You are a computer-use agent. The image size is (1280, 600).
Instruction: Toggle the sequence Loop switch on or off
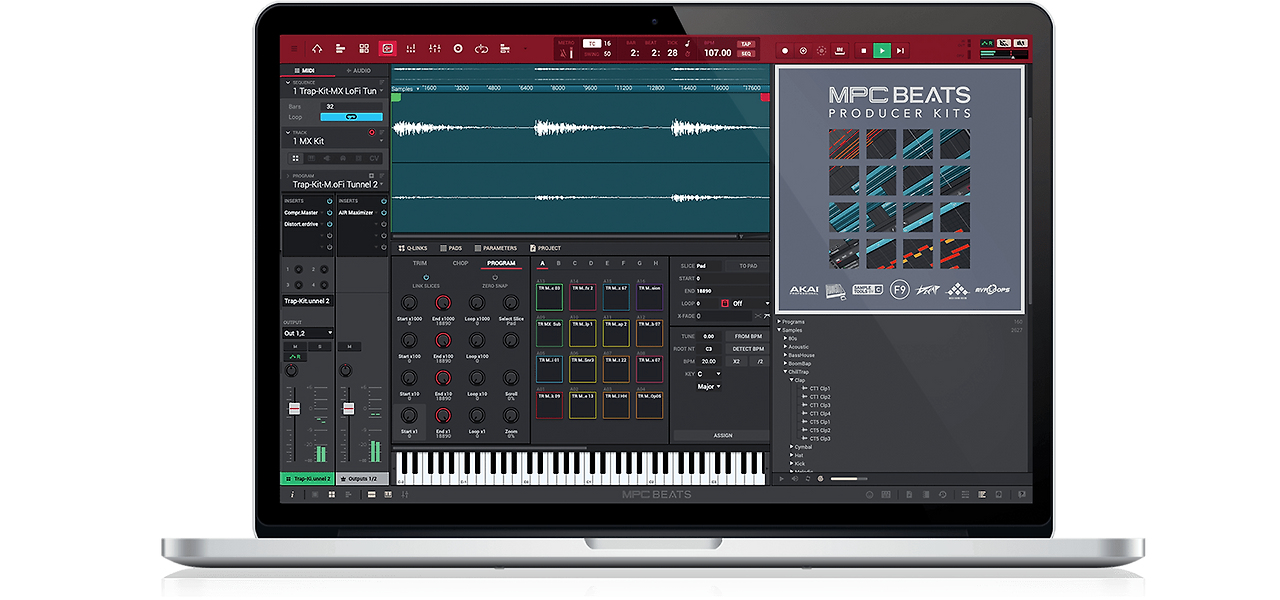pos(350,116)
